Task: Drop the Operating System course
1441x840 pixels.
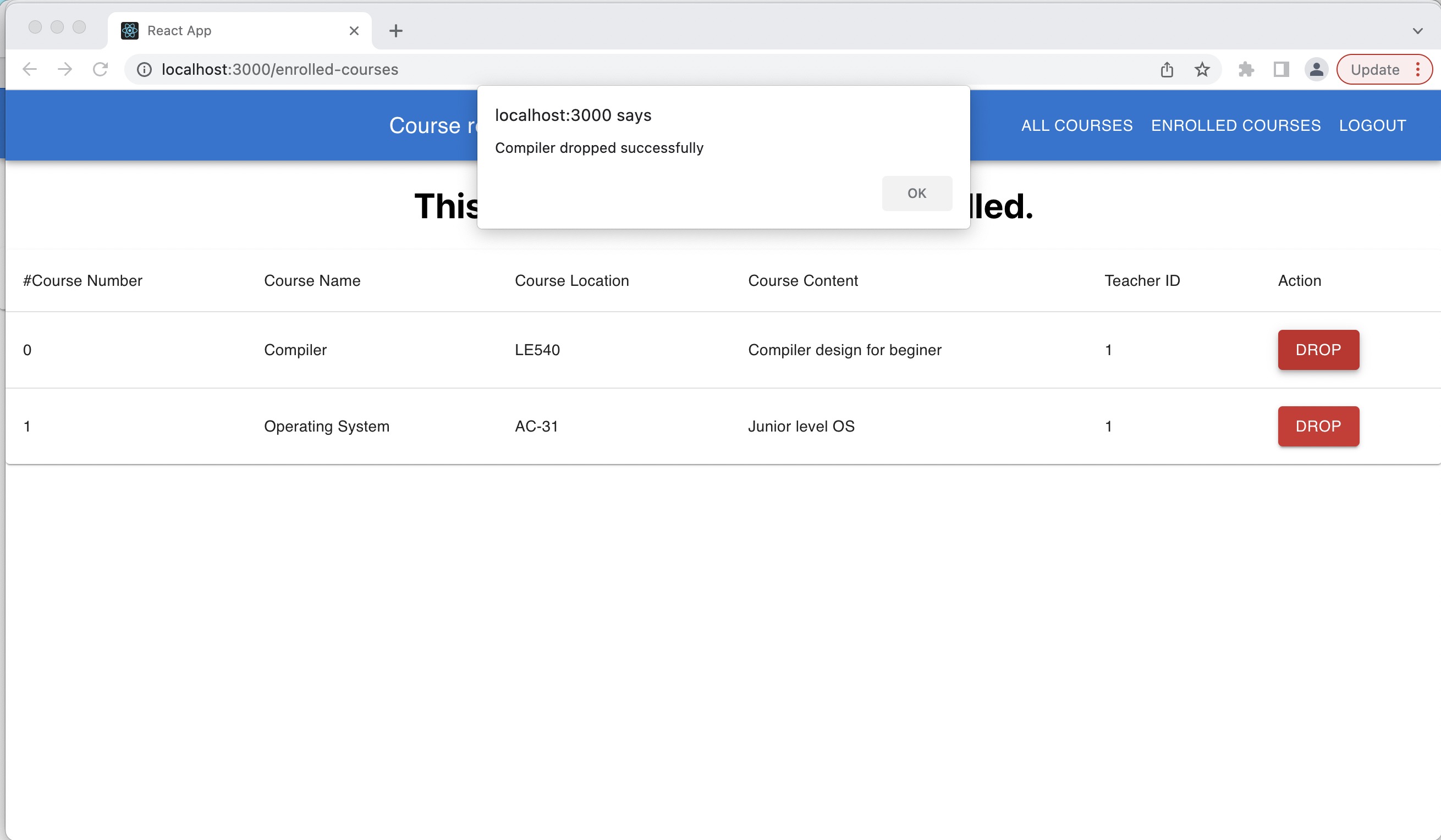Action: pyautogui.click(x=1318, y=426)
